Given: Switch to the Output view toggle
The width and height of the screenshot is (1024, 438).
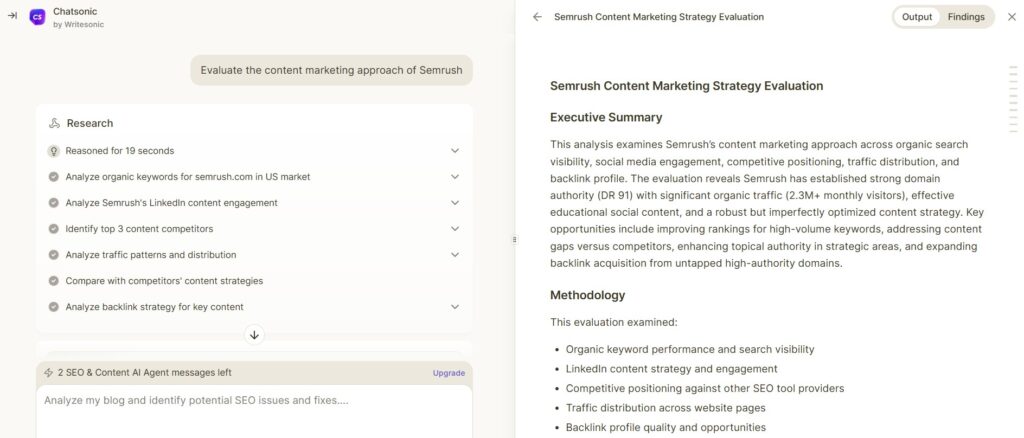Looking at the screenshot, I should [917, 17].
